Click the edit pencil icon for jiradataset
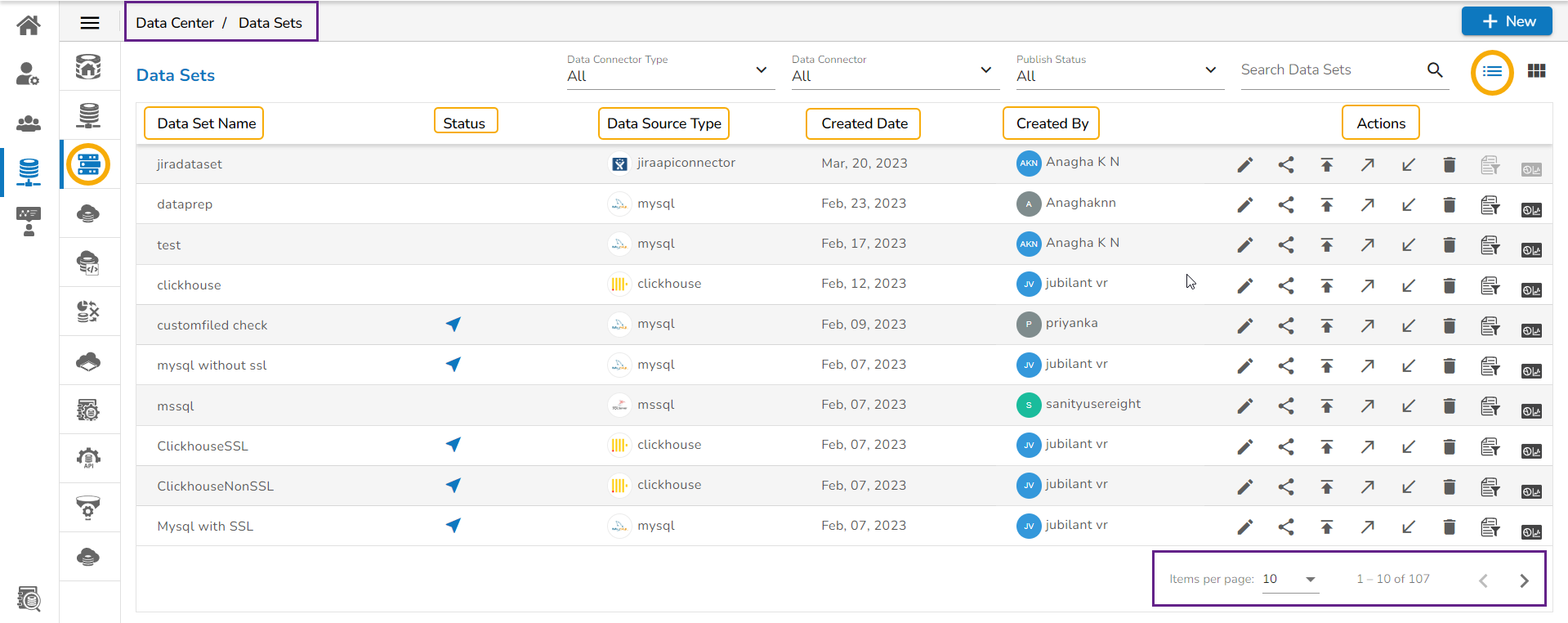Screen dimensions: 1568x623 (x=1244, y=165)
